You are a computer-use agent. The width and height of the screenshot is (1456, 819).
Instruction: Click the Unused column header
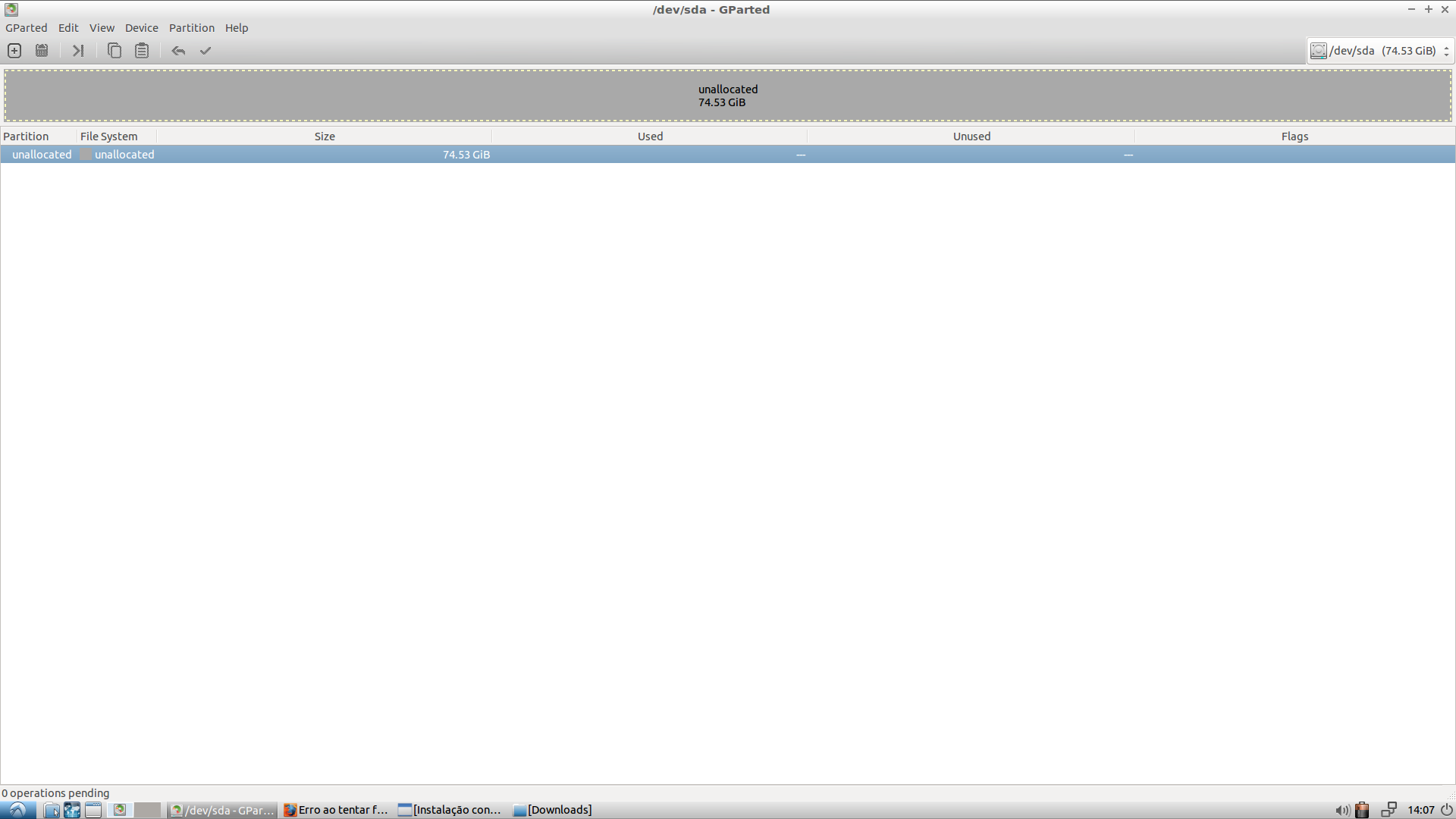click(971, 136)
